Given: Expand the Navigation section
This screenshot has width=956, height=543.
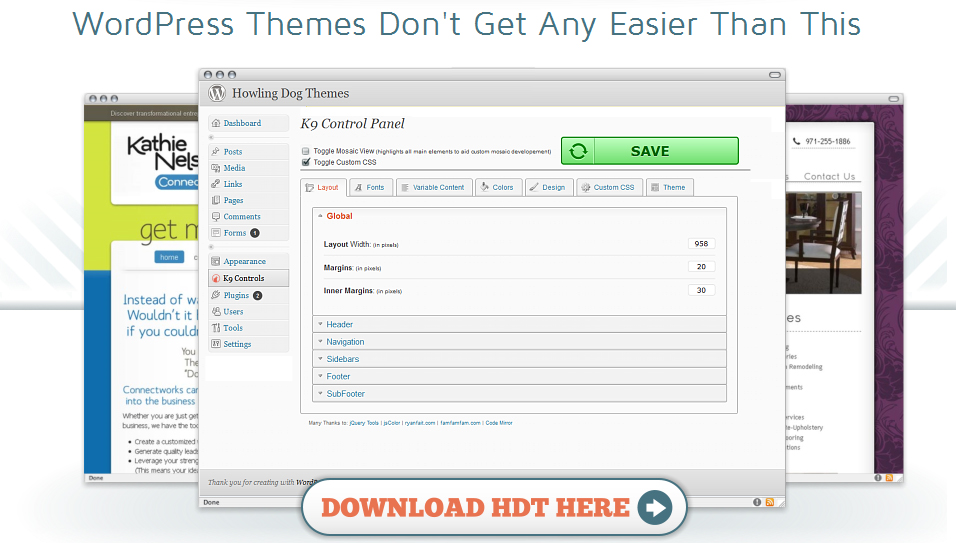Looking at the screenshot, I should pyautogui.click(x=519, y=342).
